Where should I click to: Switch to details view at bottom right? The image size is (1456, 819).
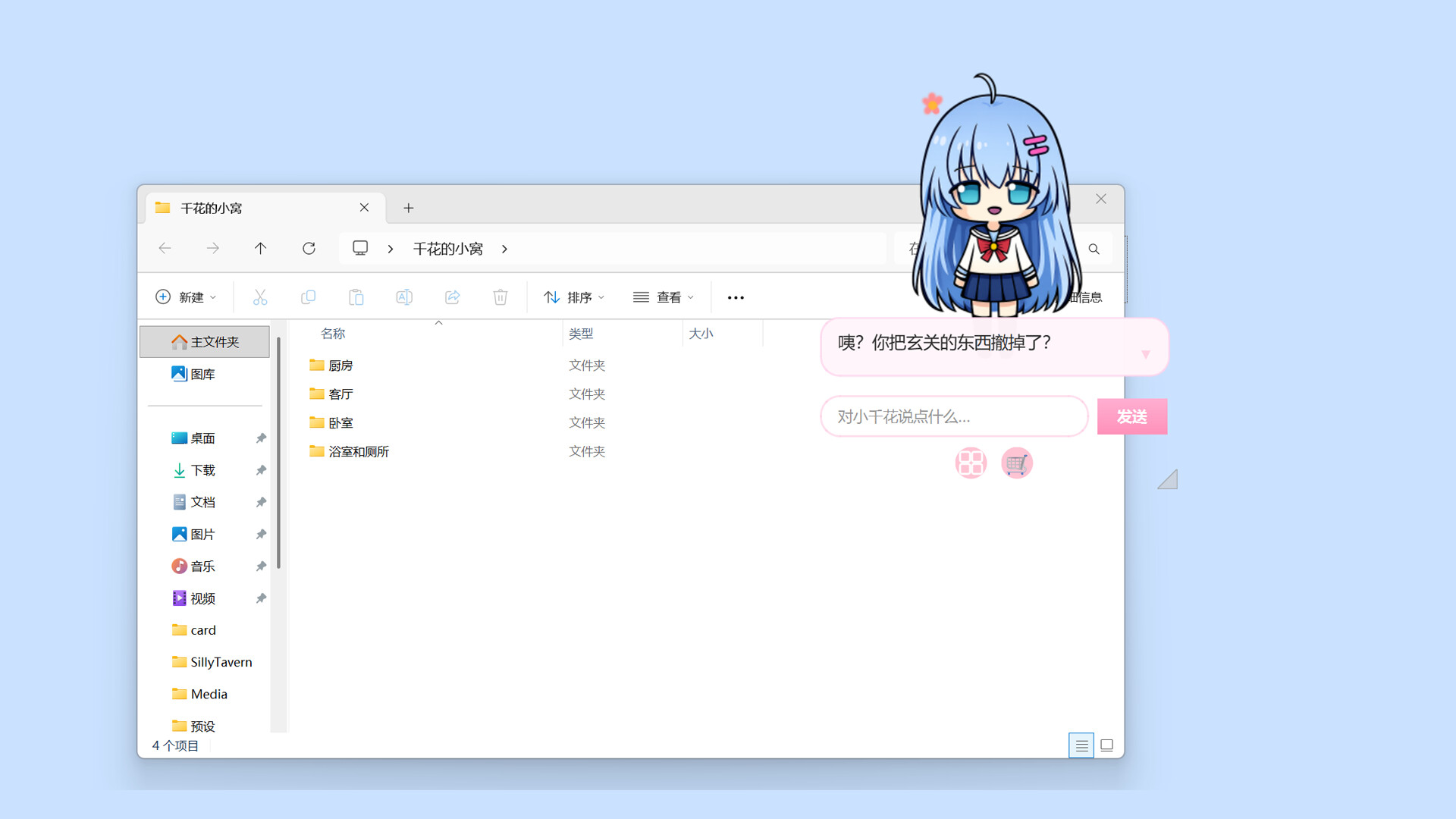[x=1081, y=745]
